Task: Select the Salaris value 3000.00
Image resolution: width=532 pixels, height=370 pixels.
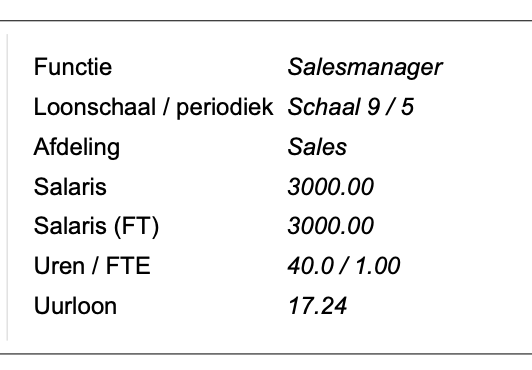Action: click(331, 187)
